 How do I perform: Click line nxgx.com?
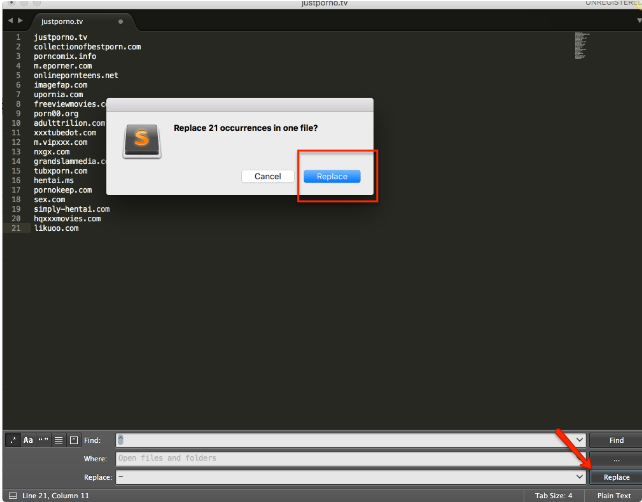coord(52,152)
